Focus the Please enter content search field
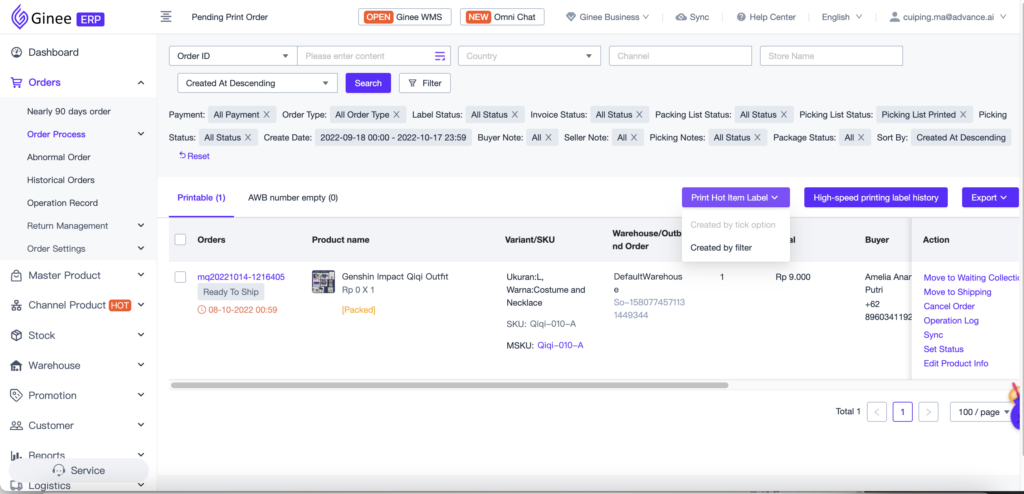This screenshot has width=1024, height=494. tap(366, 56)
